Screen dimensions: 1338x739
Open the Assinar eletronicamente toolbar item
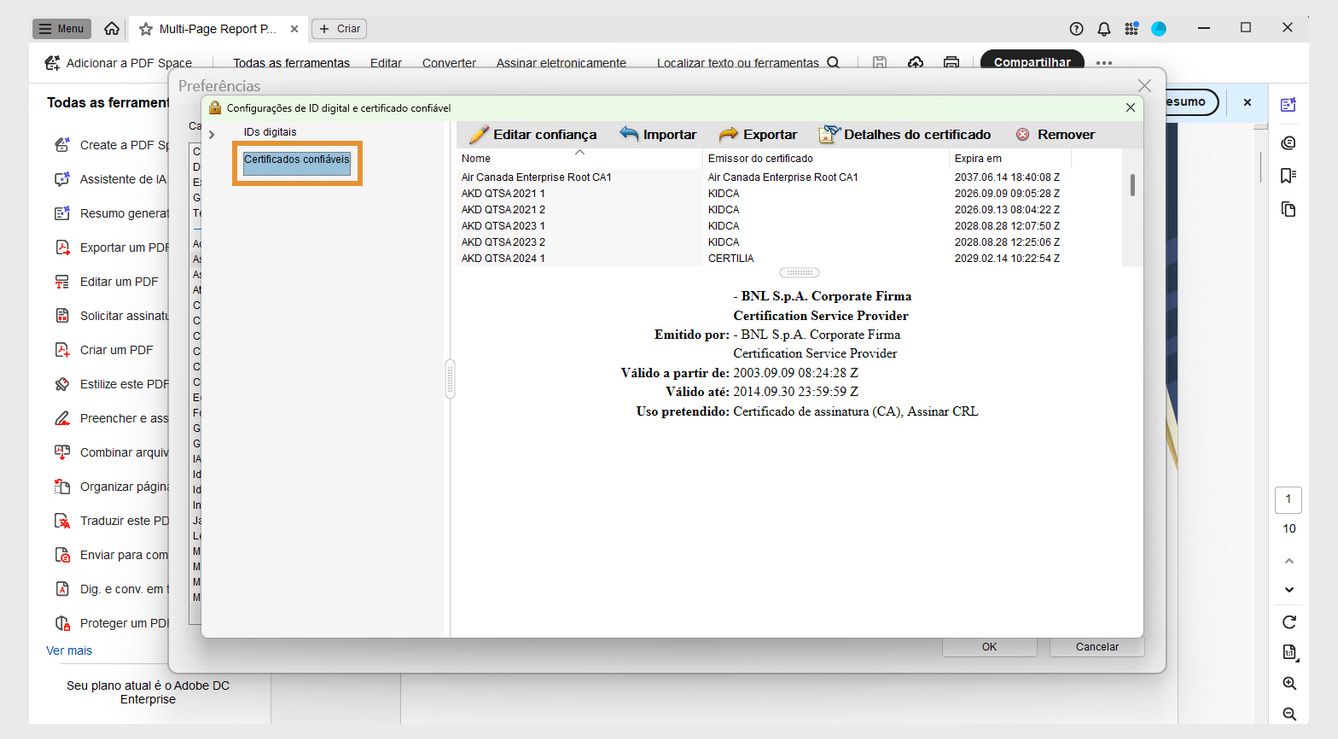pyautogui.click(x=561, y=63)
